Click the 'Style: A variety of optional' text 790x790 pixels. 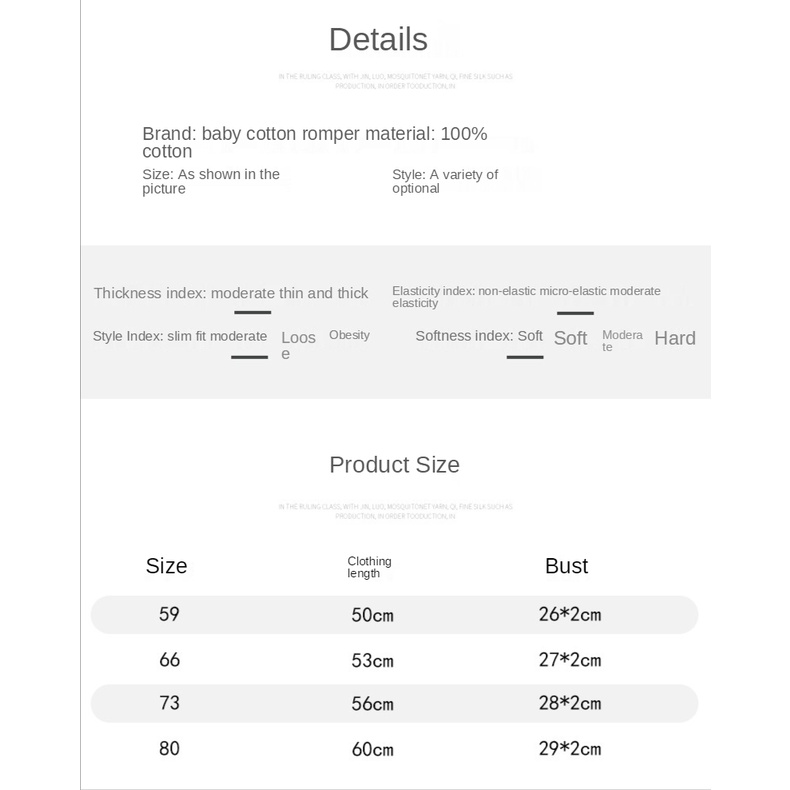point(445,181)
